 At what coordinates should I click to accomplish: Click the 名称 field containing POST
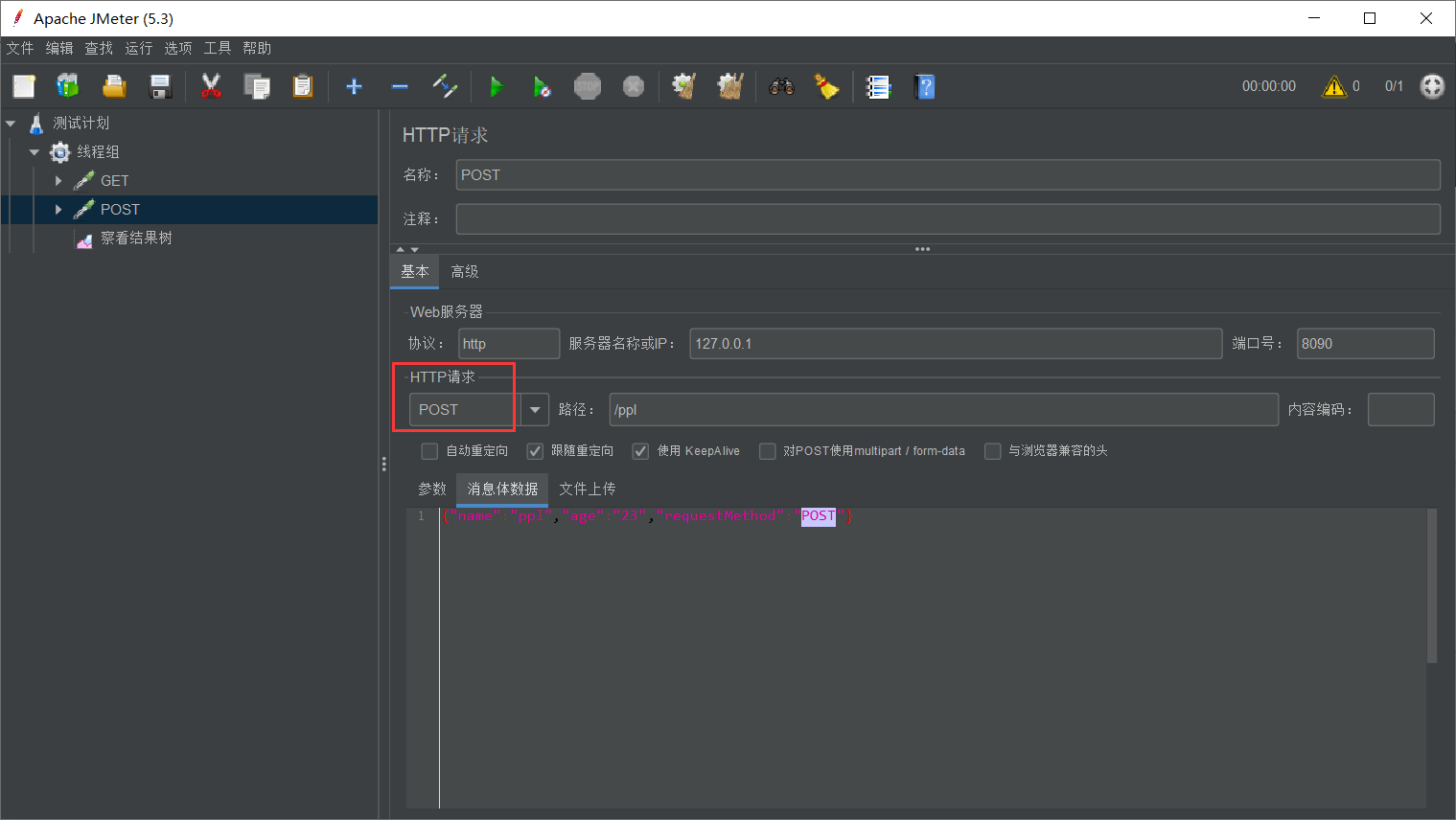point(948,175)
